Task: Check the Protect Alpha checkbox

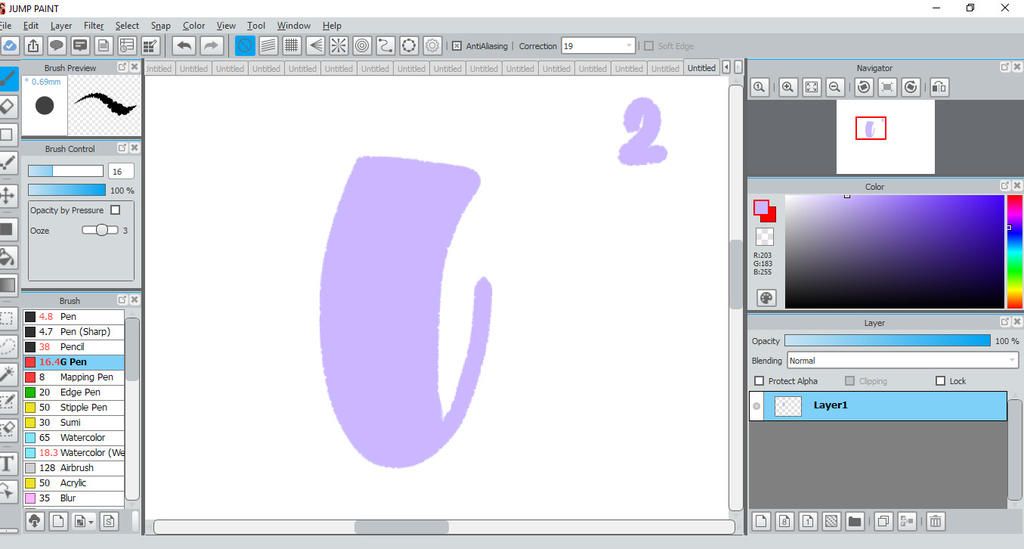Action: point(759,381)
